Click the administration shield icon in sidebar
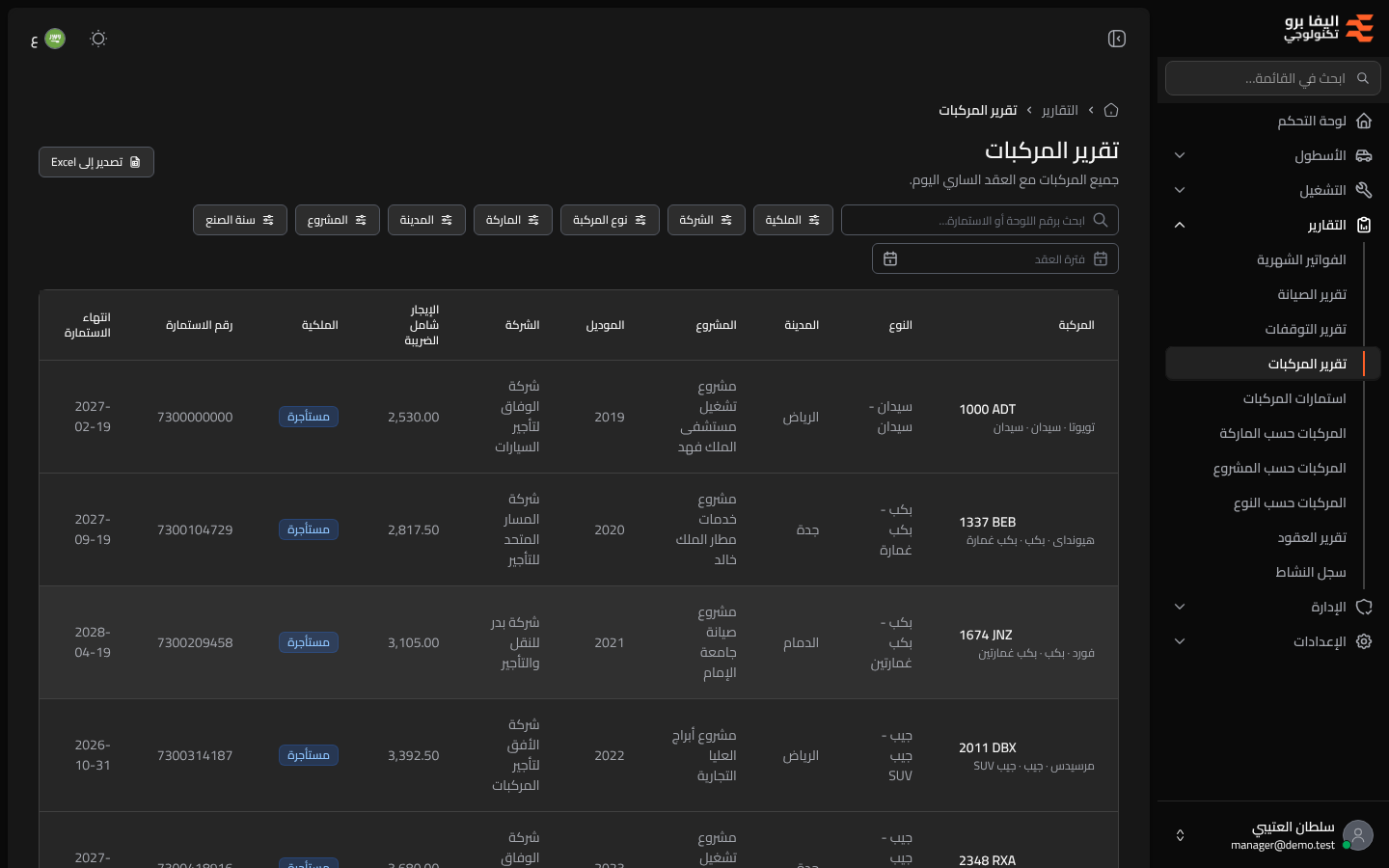 click(1364, 607)
